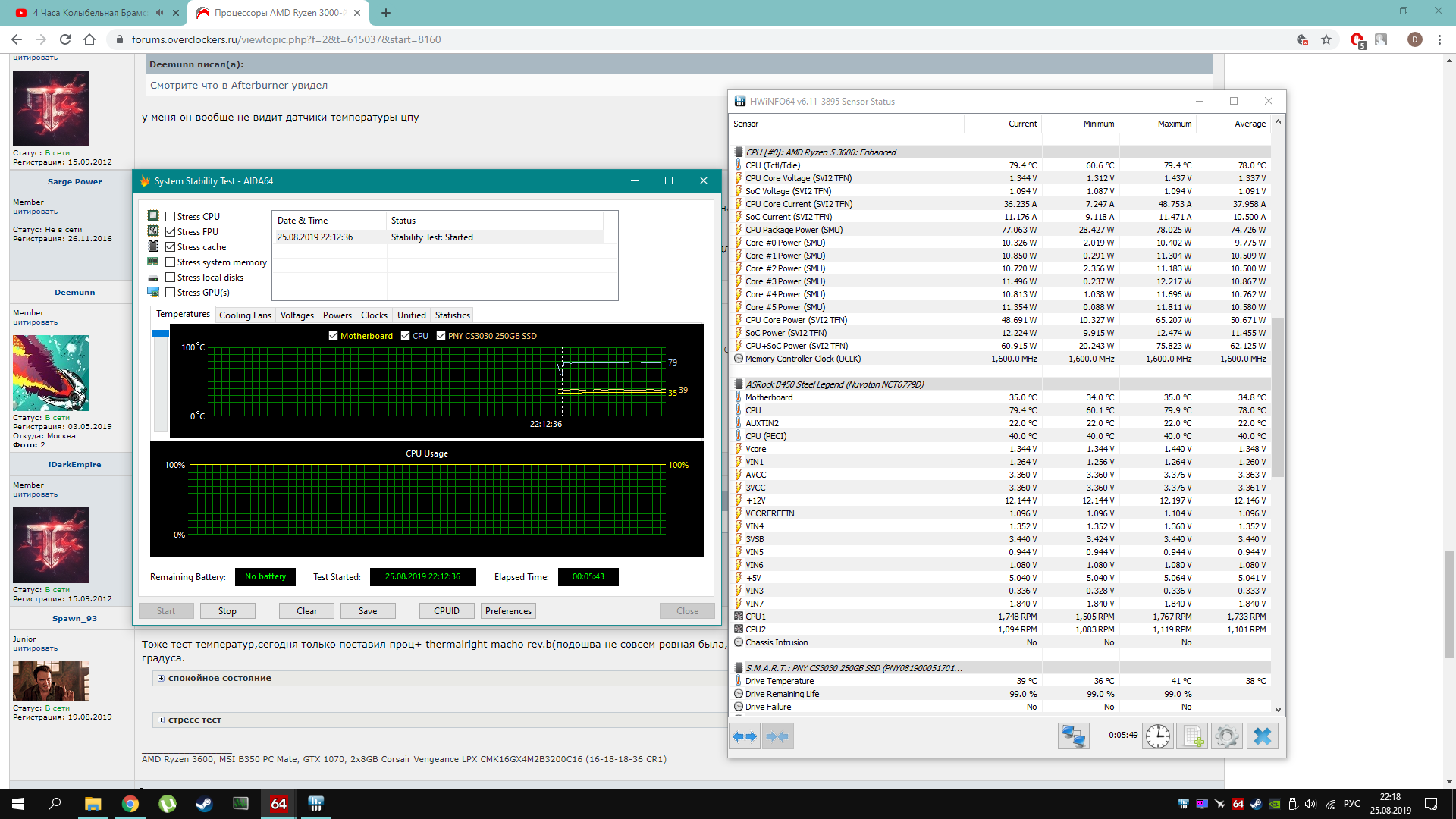Click the HWiNFO reset clock icon
1456x819 pixels.
tap(1157, 736)
